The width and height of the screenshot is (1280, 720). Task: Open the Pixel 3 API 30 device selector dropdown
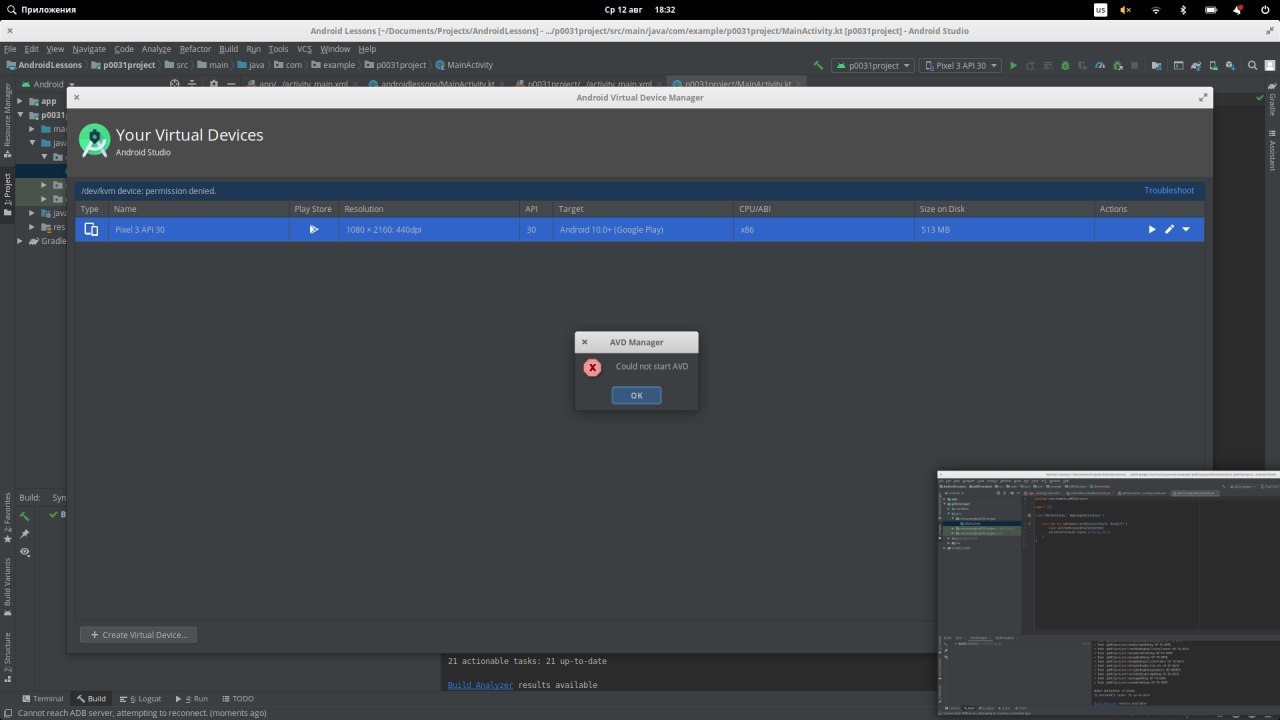pyautogui.click(x=959, y=65)
